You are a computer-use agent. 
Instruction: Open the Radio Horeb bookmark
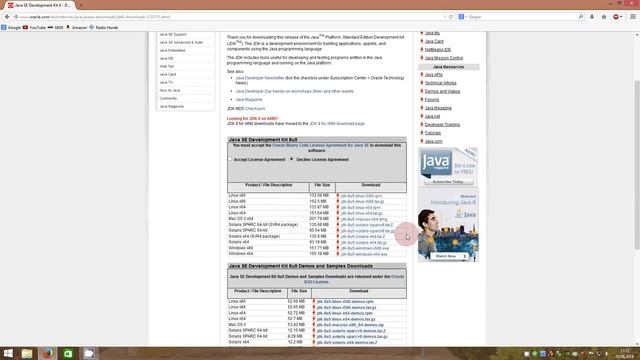coord(104,27)
